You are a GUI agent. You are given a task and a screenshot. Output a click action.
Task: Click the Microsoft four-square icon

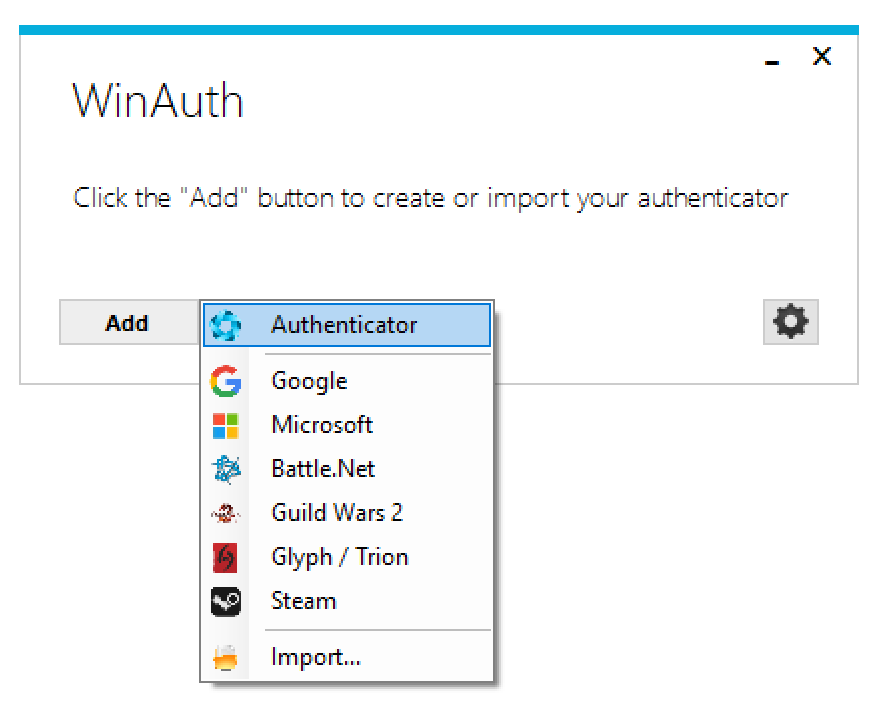(x=226, y=424)
